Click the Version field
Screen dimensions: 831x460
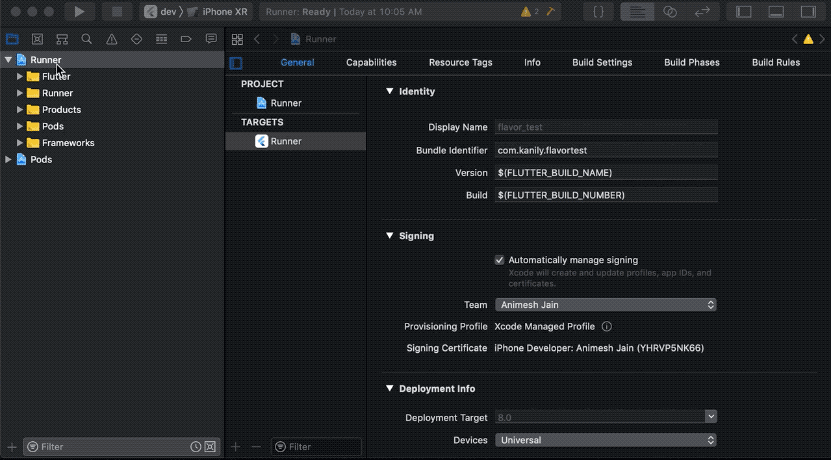606,173
